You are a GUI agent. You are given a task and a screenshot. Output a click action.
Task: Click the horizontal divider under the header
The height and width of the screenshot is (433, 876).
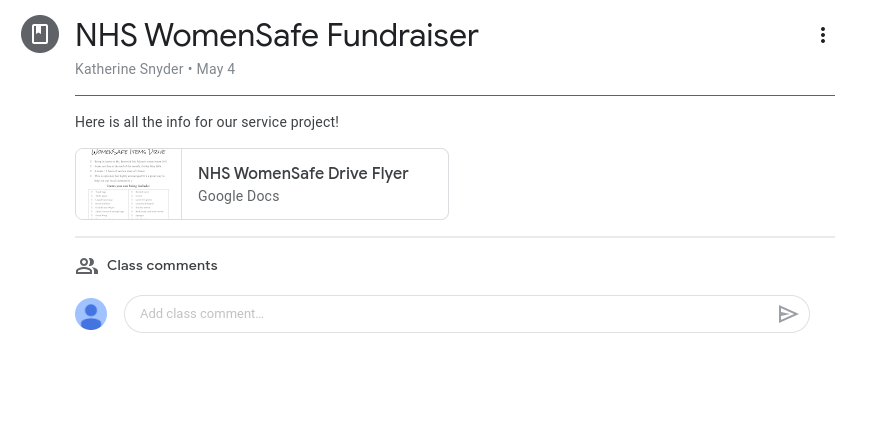[454, 95]
